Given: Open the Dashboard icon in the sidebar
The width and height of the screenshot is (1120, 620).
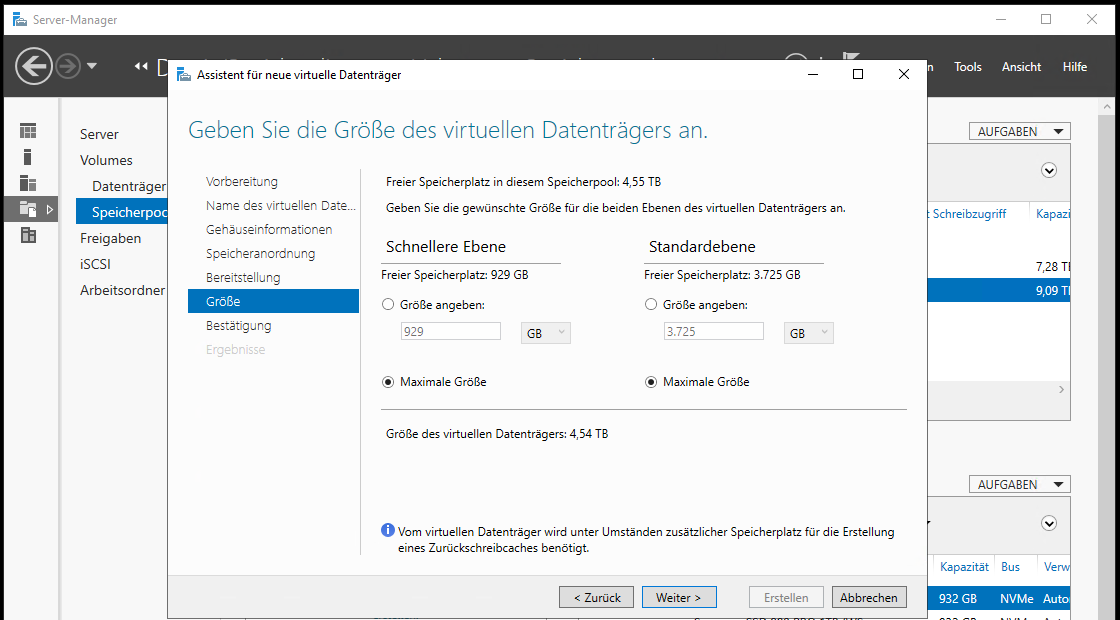Looking at the screenshot, I should pyautogui.click(x=28, y=131).
